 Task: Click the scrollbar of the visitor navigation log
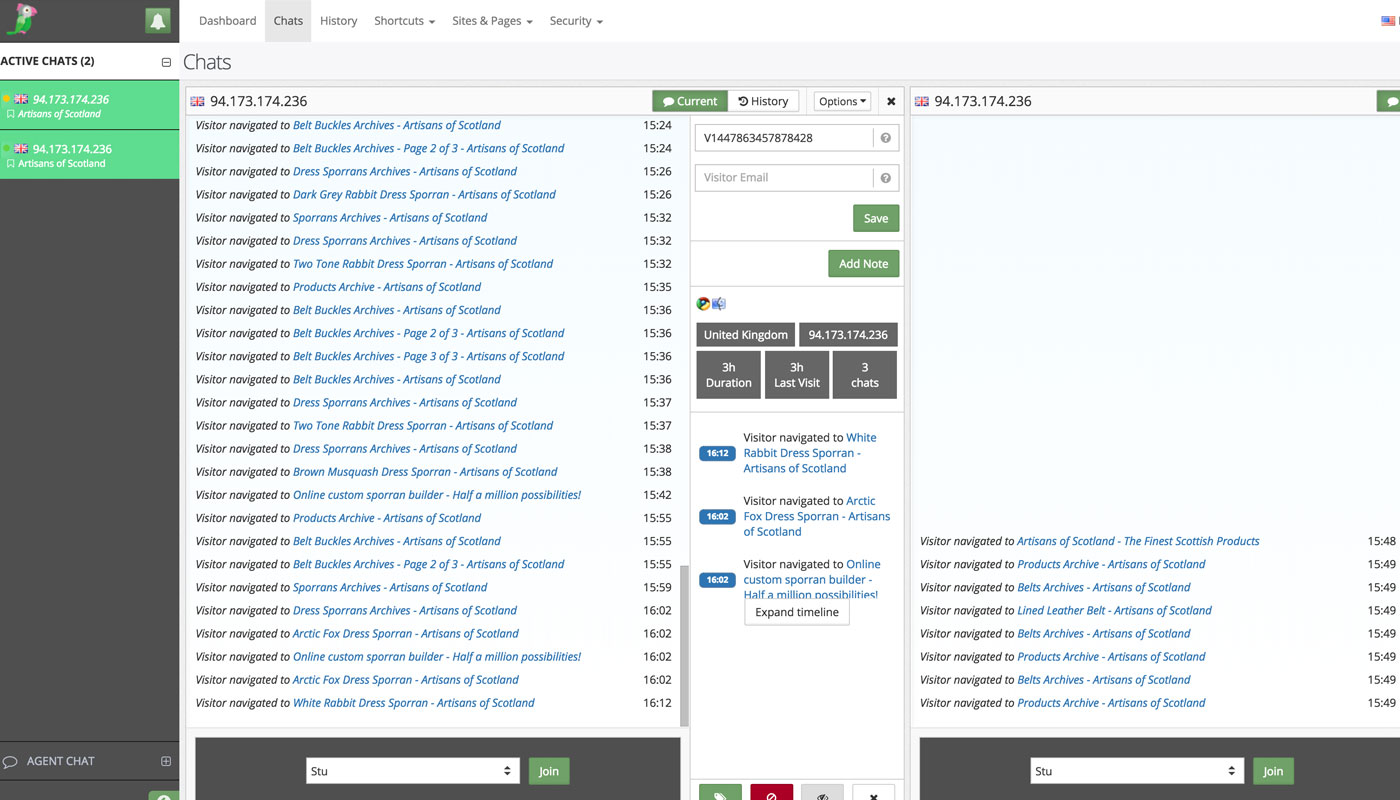pyautogui.click(x=684, y=645)
